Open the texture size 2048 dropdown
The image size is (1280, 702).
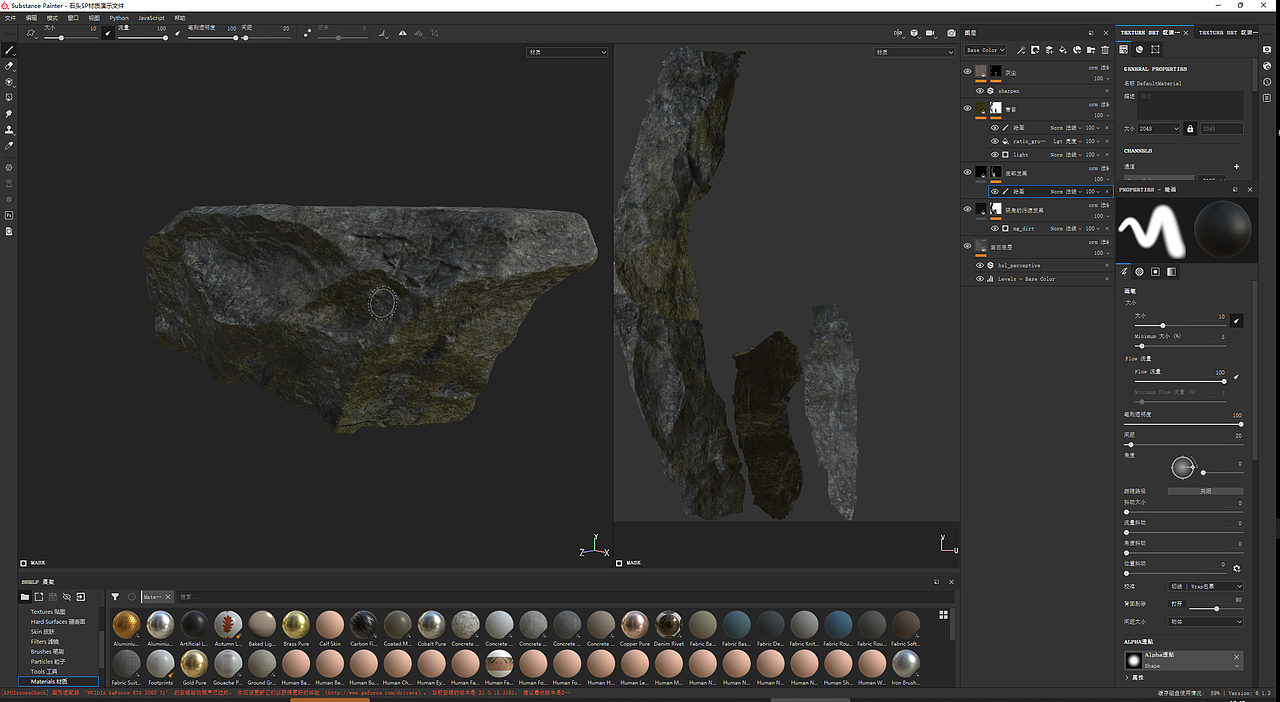(1159, 129)
